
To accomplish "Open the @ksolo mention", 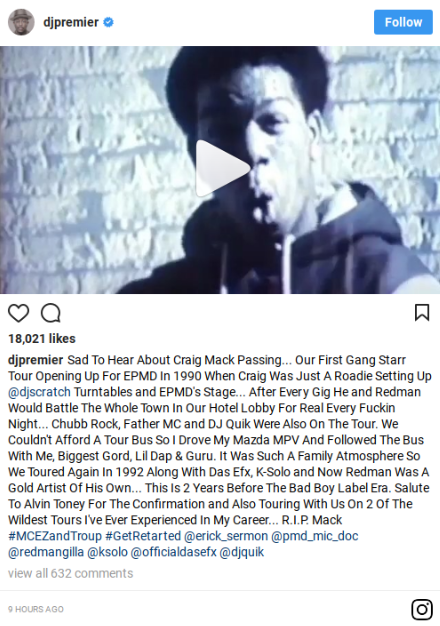I will 107,552.
